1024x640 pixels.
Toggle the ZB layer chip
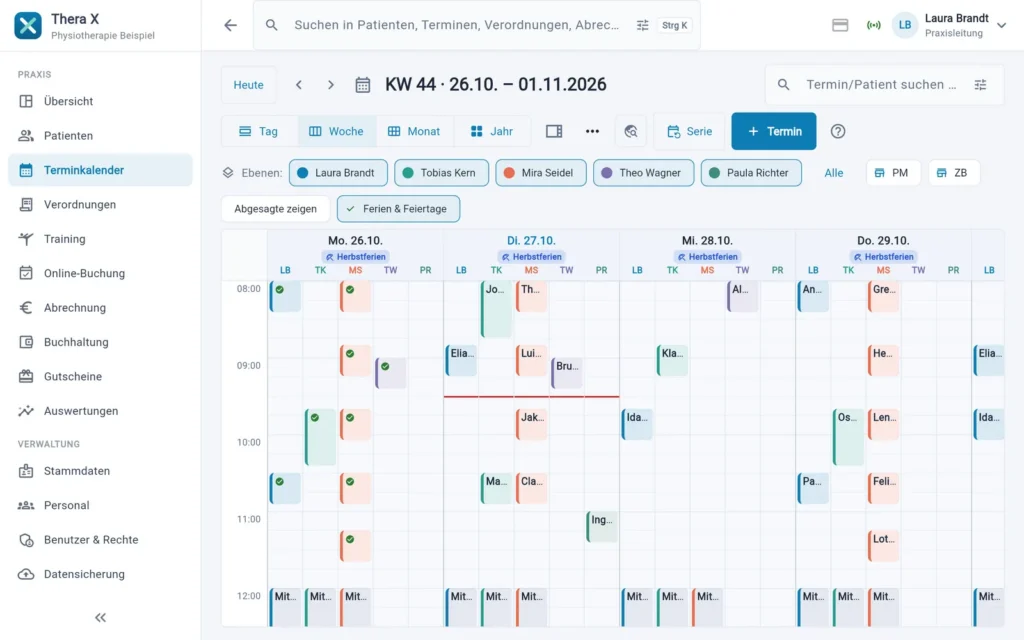953,173
